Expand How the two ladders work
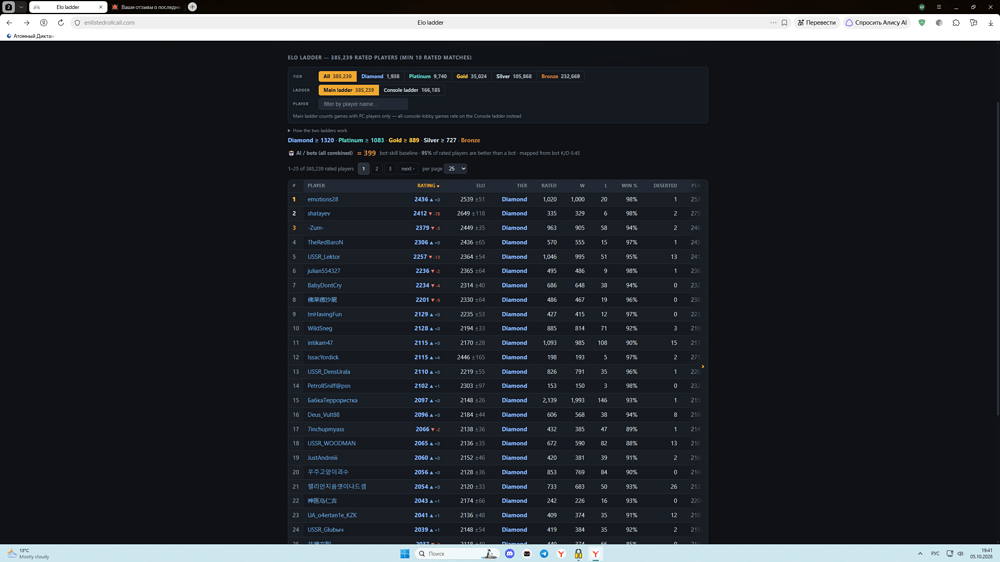Image resolution: width=1000 pixels, height=562 pixels. pos(318,130)
